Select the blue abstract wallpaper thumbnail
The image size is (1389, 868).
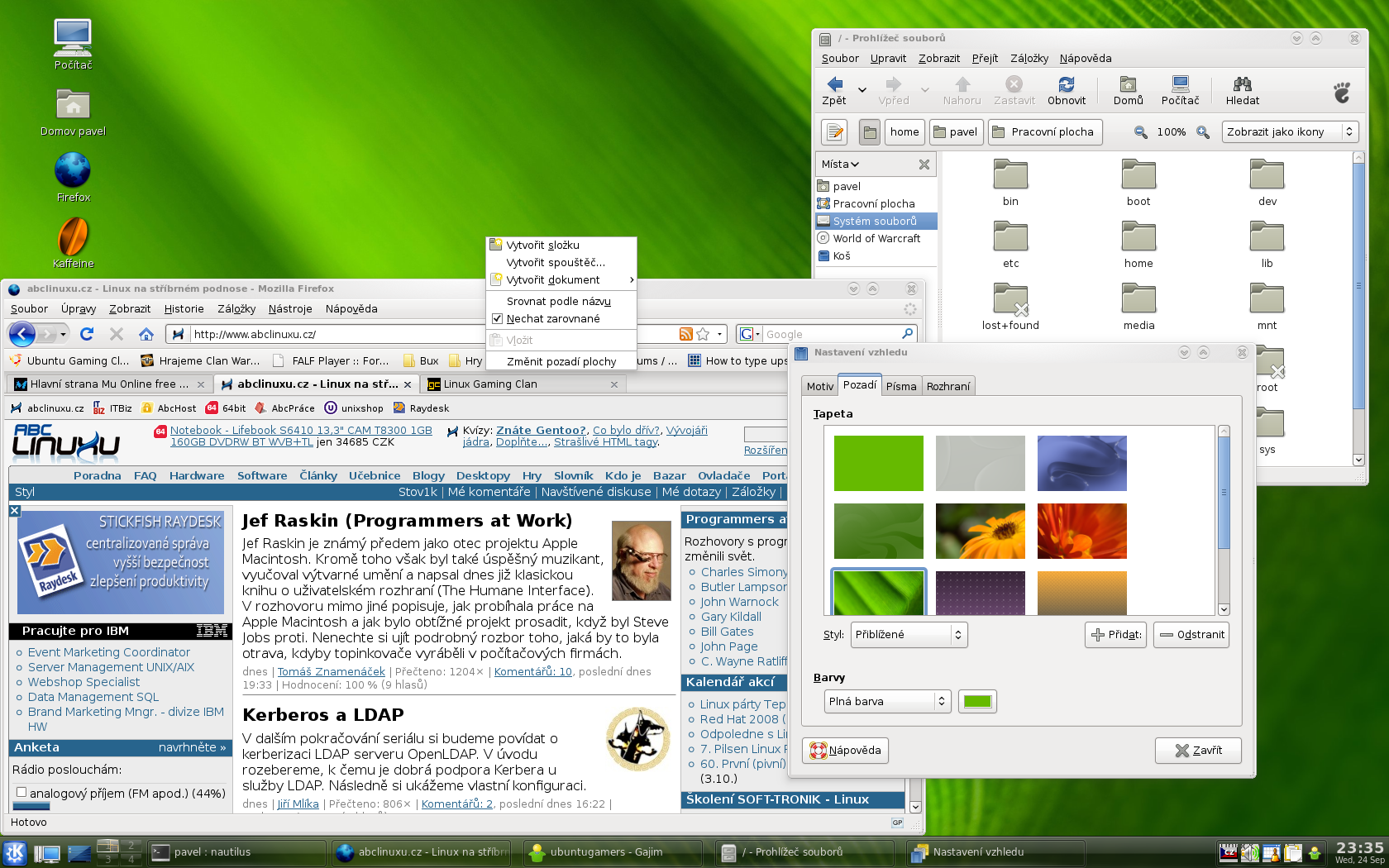pos(1081,463)
